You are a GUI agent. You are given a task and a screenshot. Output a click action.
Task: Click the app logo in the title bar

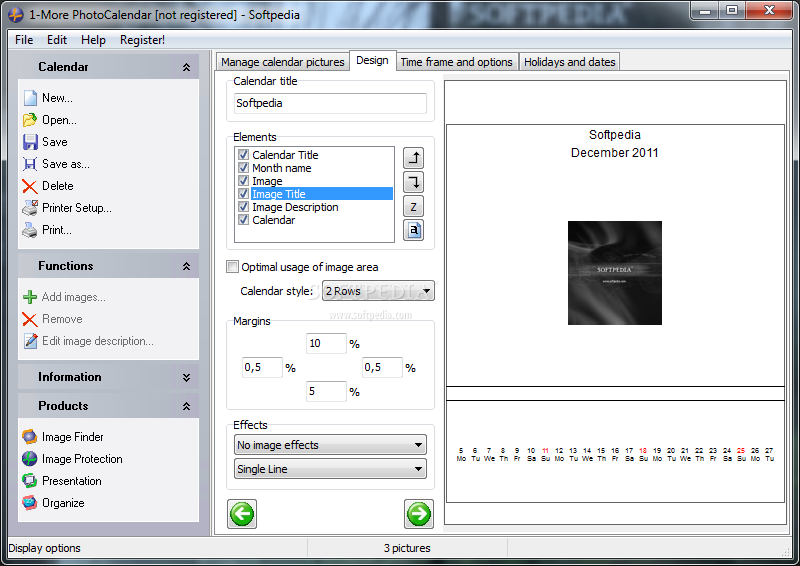point(16,15)
